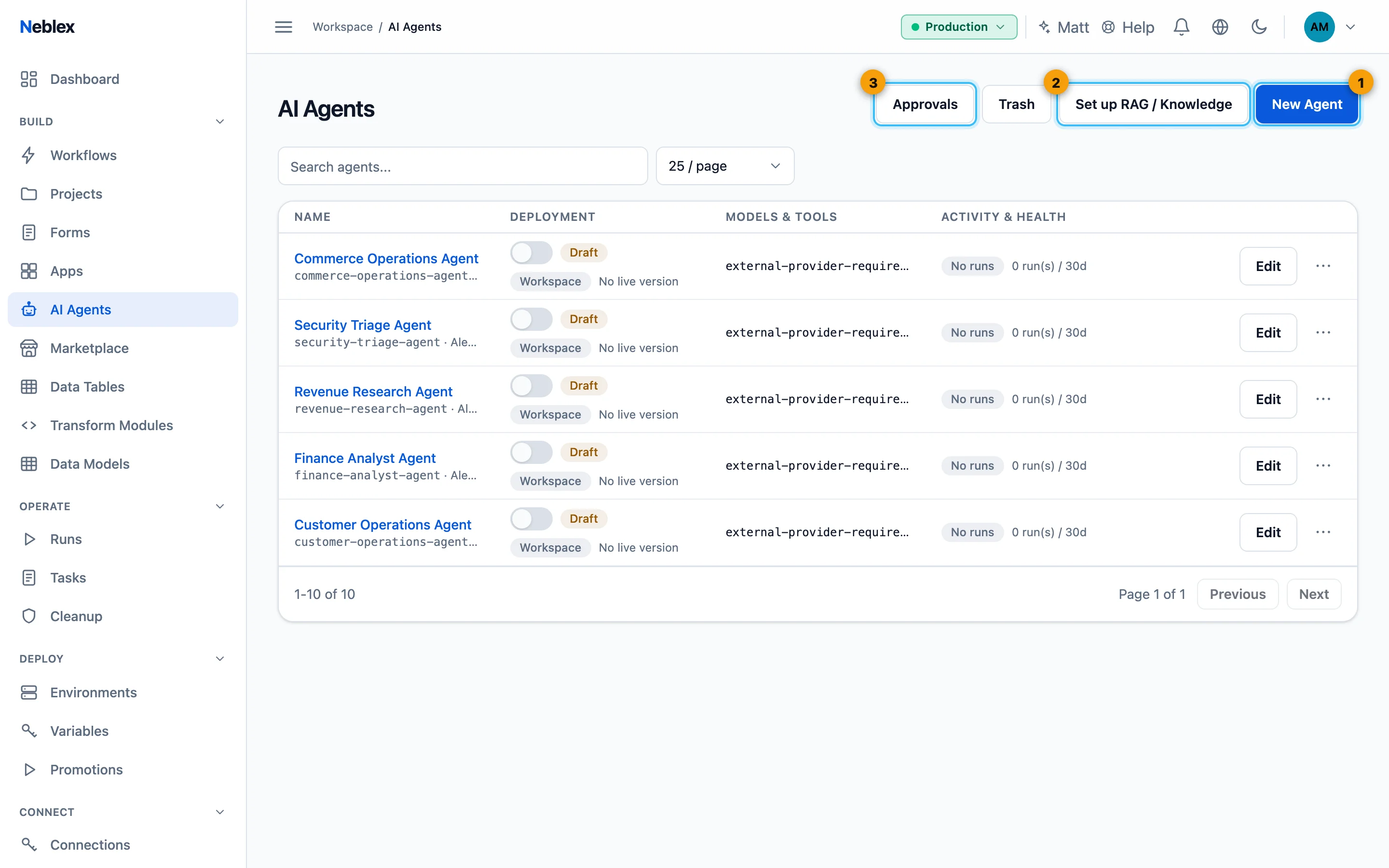Open the notifications bell
The width and height of the screenshot is (1389, 868).
click(x=1181, y=27)
